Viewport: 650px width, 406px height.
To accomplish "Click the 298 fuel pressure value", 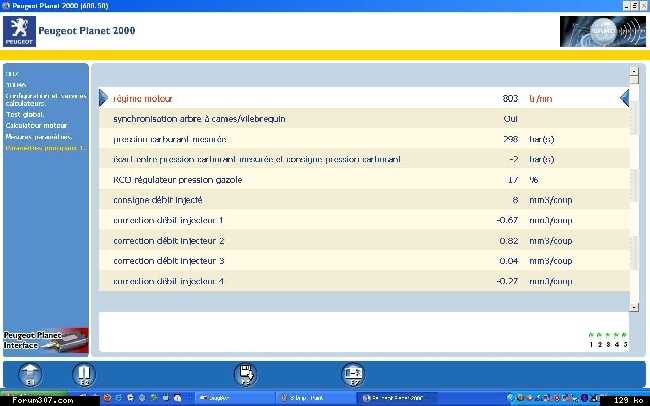I will pos(510,139).
